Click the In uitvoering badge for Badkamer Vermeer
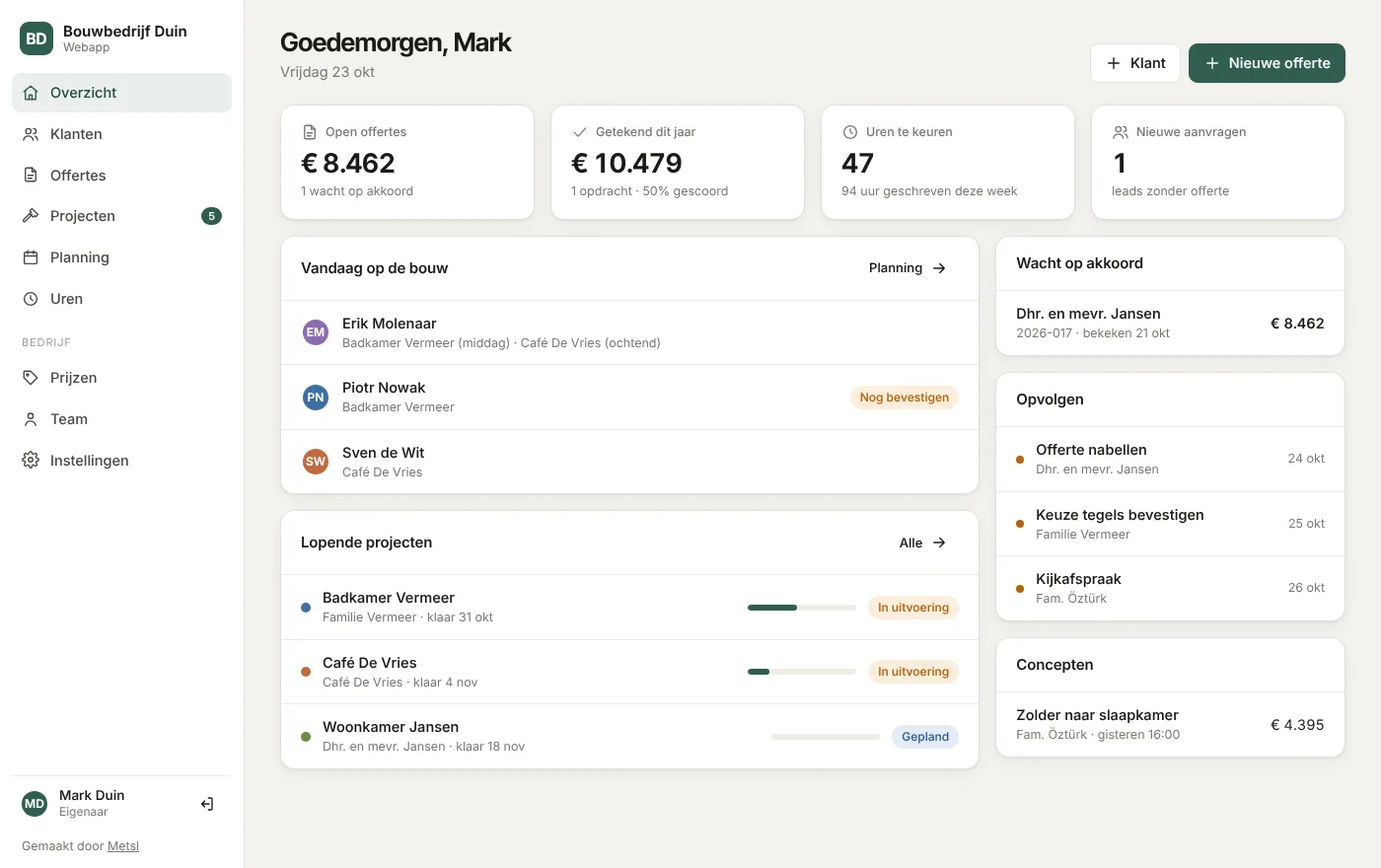This screenshot has width=1381, height=868. click(x=913, y=608)
